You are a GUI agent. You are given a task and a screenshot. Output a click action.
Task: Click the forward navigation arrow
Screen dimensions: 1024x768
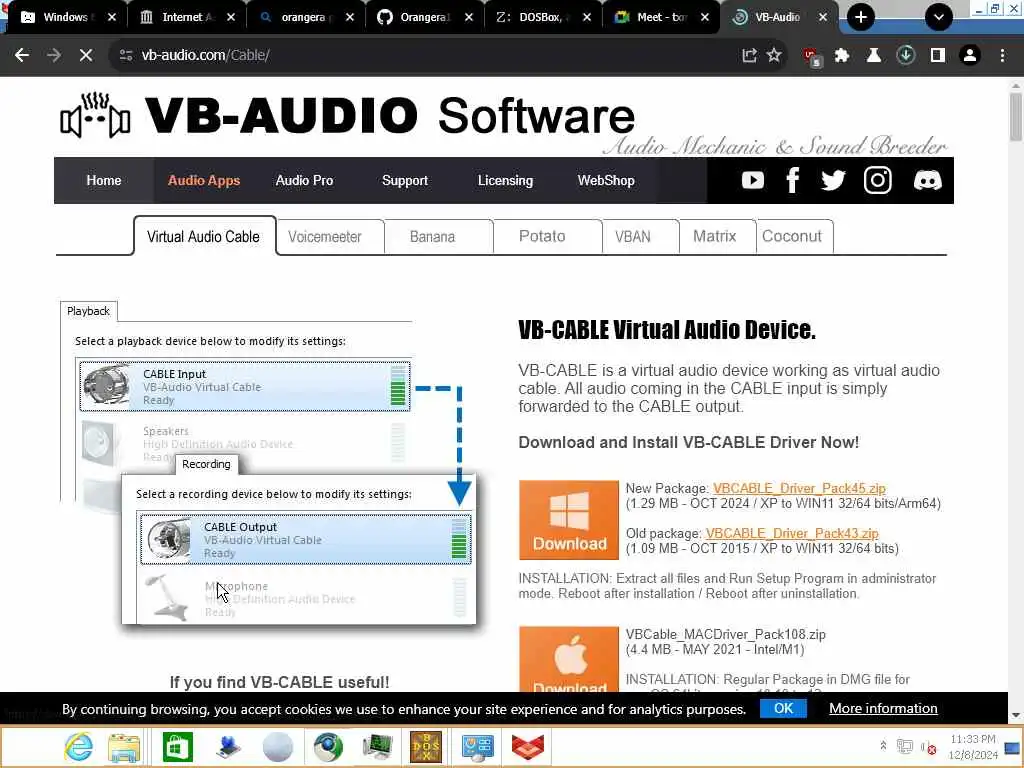point(54,55)
